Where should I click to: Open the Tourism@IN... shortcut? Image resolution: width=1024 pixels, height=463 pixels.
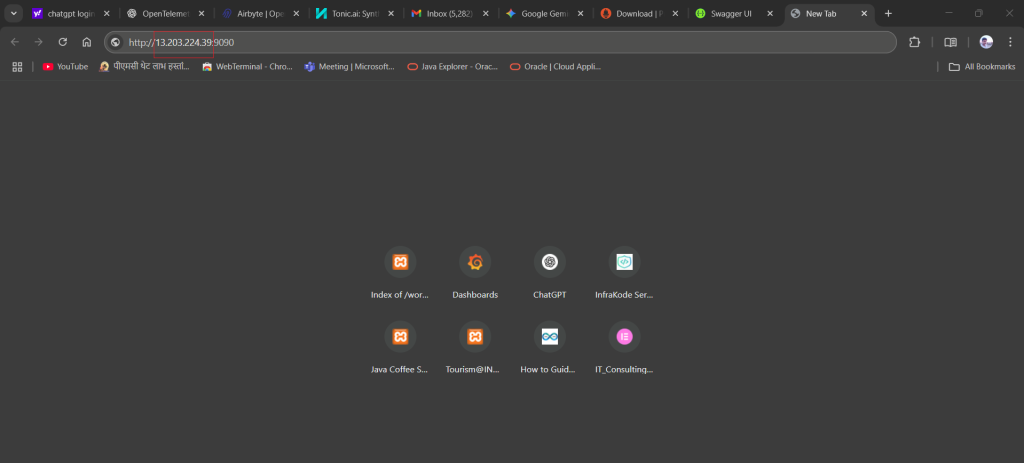coord(475,347)
